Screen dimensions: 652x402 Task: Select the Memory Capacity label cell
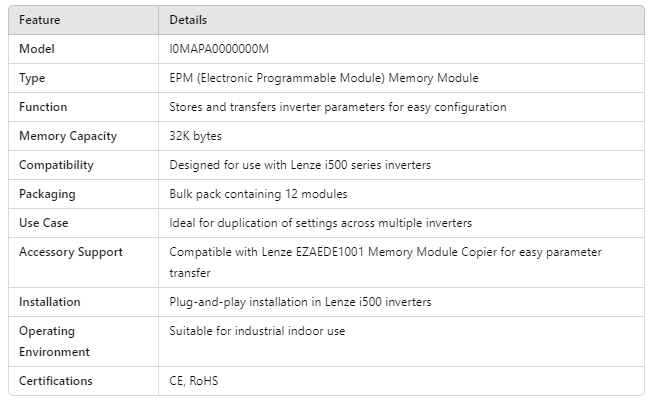(68, 136)
